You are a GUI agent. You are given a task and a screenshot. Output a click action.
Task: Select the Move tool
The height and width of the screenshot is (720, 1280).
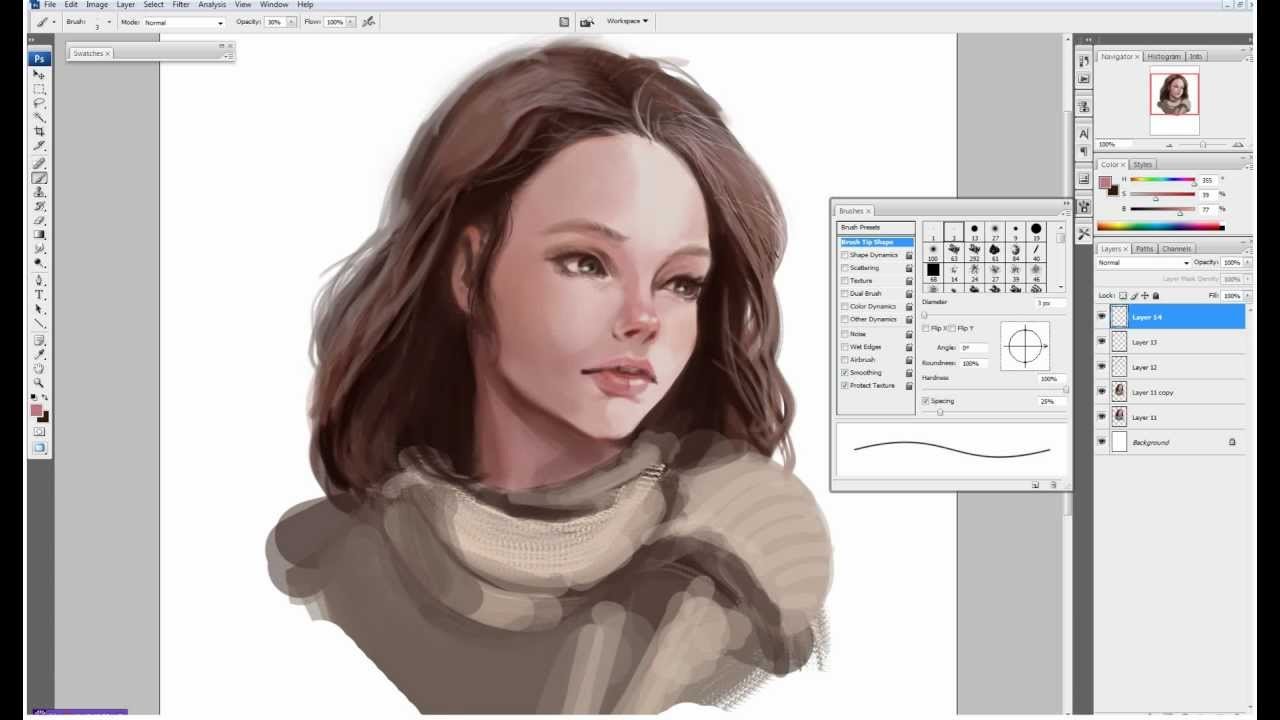(x=39, y=75)
